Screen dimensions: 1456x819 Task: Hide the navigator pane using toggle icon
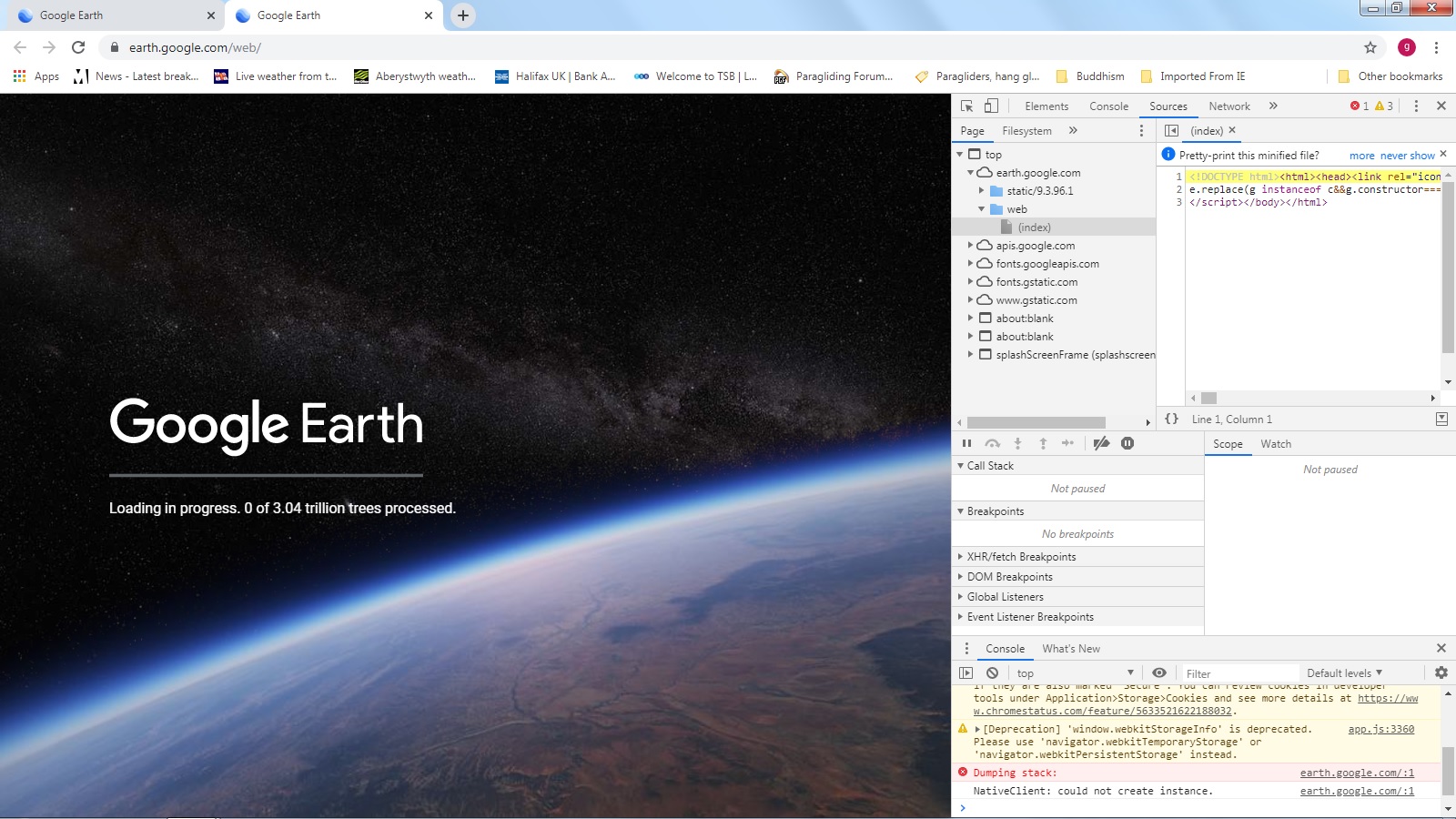click(x=1171, y=131)
